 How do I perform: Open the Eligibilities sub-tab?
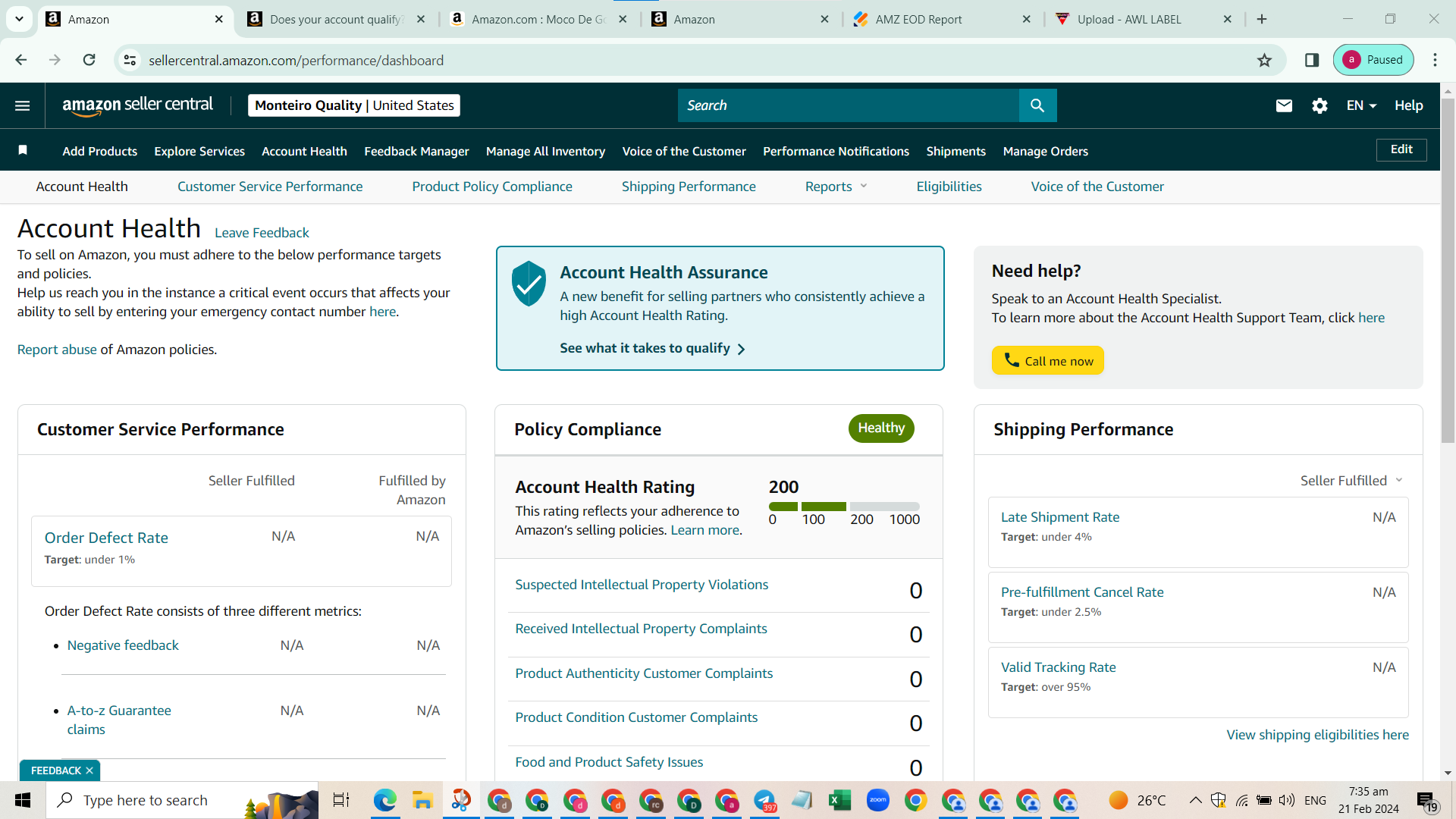949,187
